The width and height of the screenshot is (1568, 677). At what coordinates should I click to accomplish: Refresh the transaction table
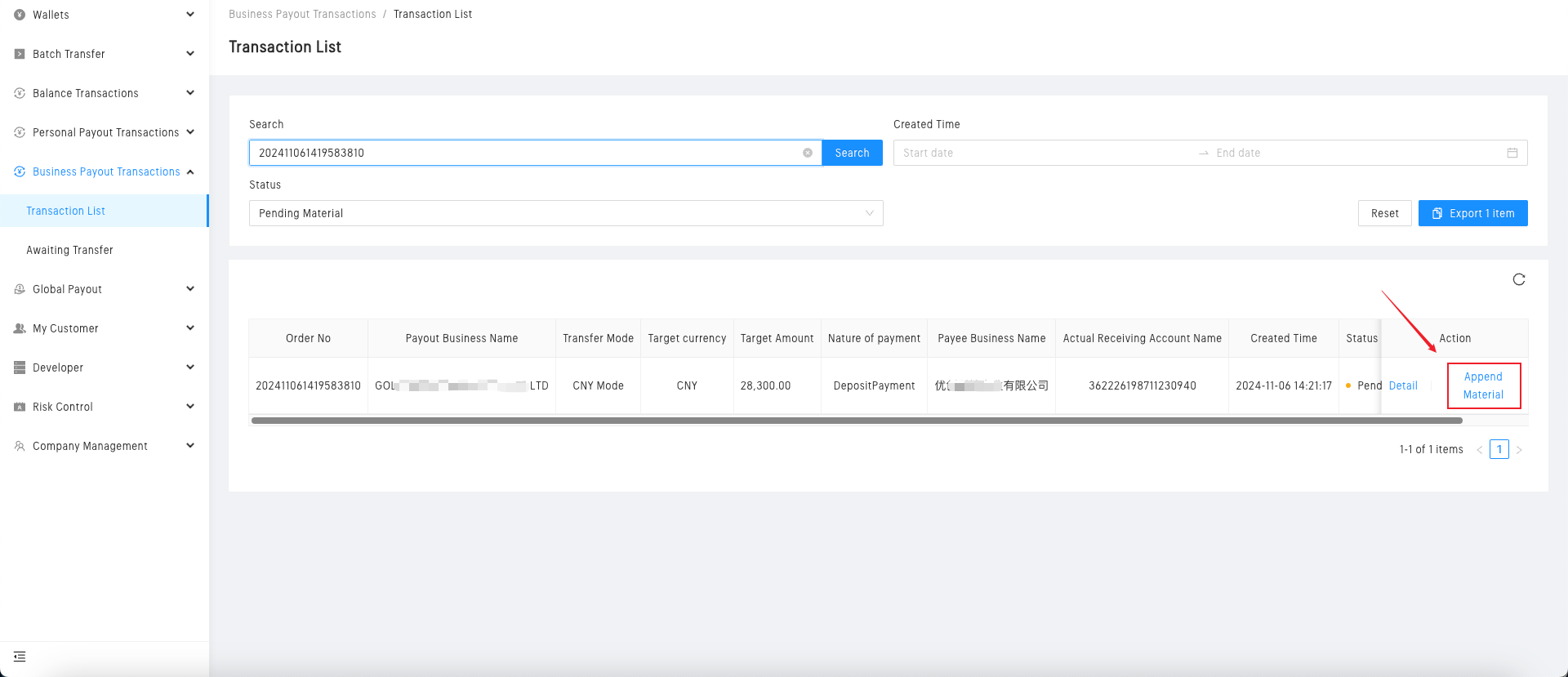1519,279
